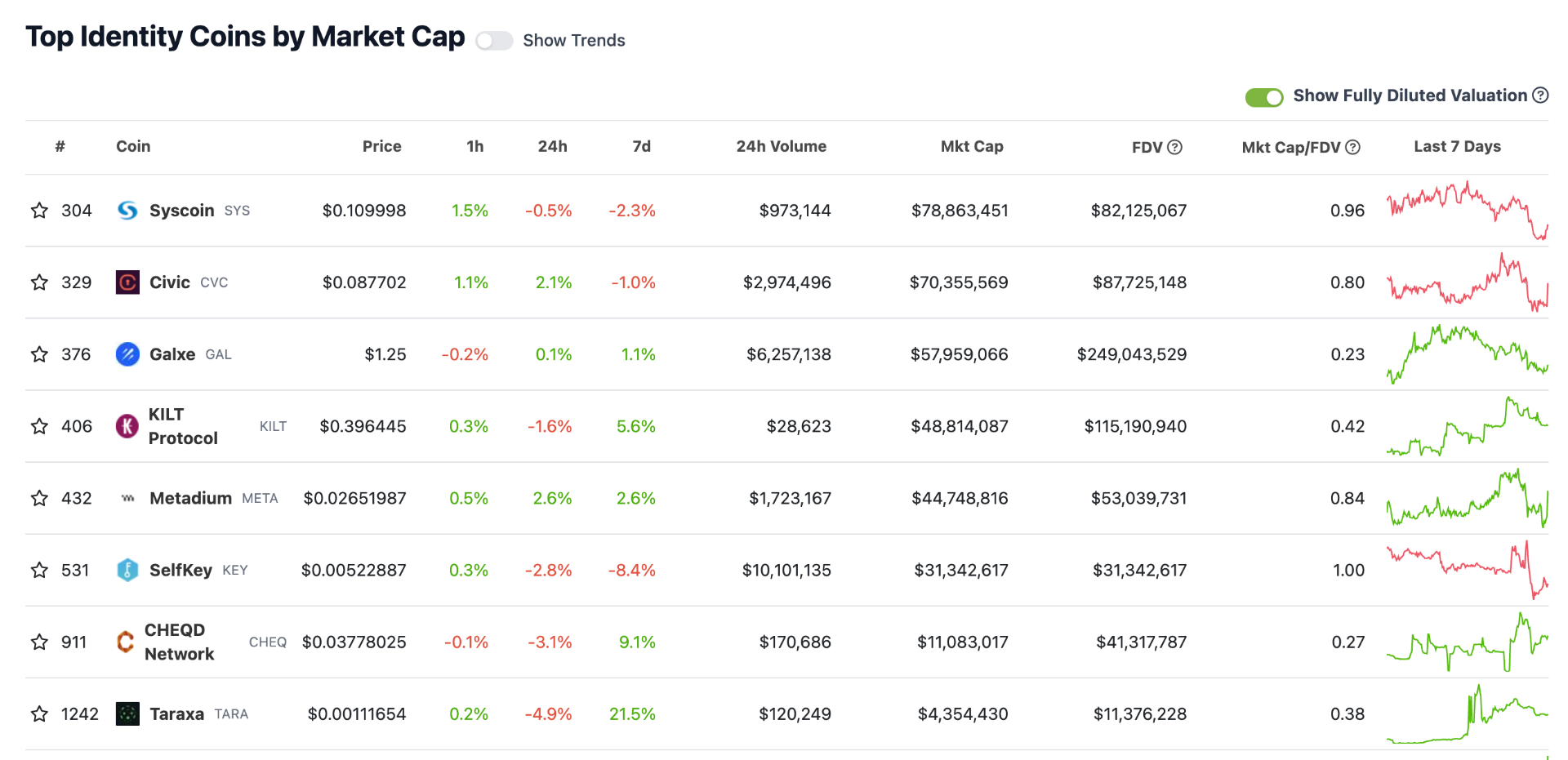Click the CHEQD Network logo icon
The width and height of the screenshot is (1568, 760).
(x=125, y=642)
